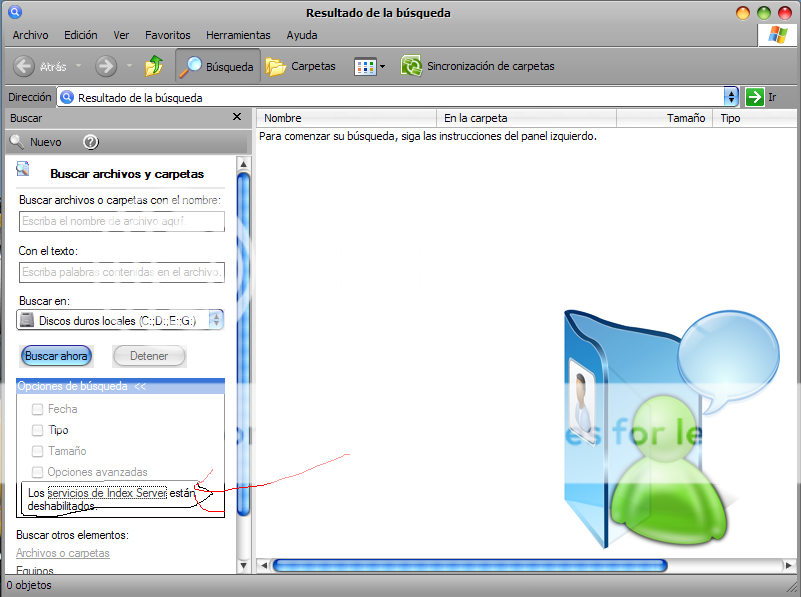The height and width of the screenshot is (597, 801).
Task: Open the Favoritos menu
Action: tap(168, 35)
